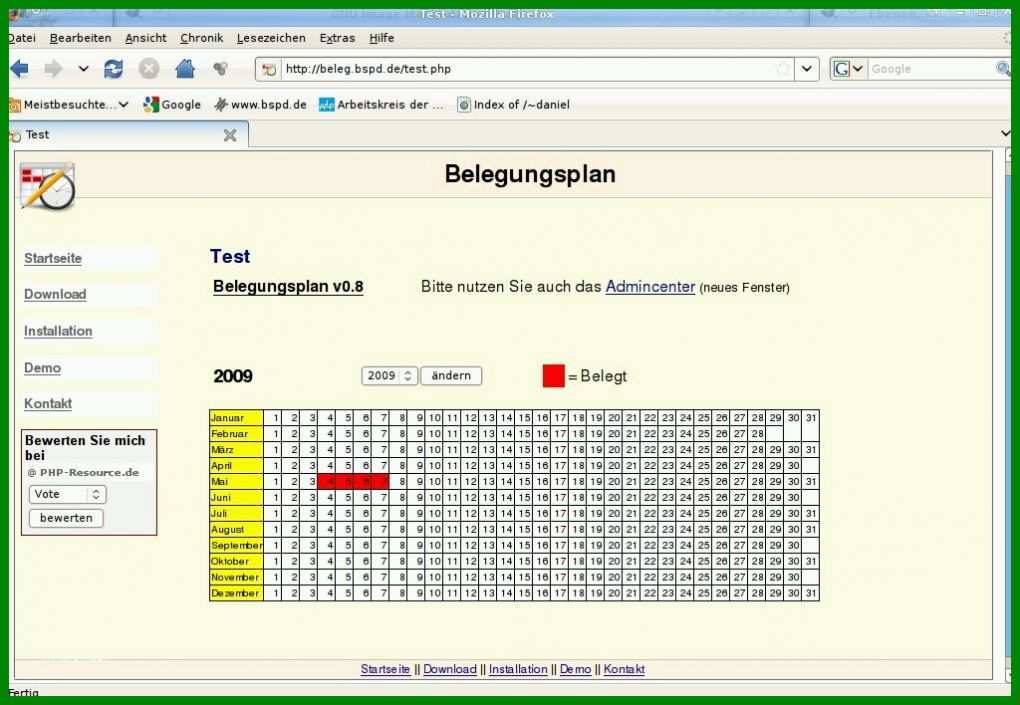1020x705 pixels.
Task: Click the September month cell
Action: (x=236, y=545)
